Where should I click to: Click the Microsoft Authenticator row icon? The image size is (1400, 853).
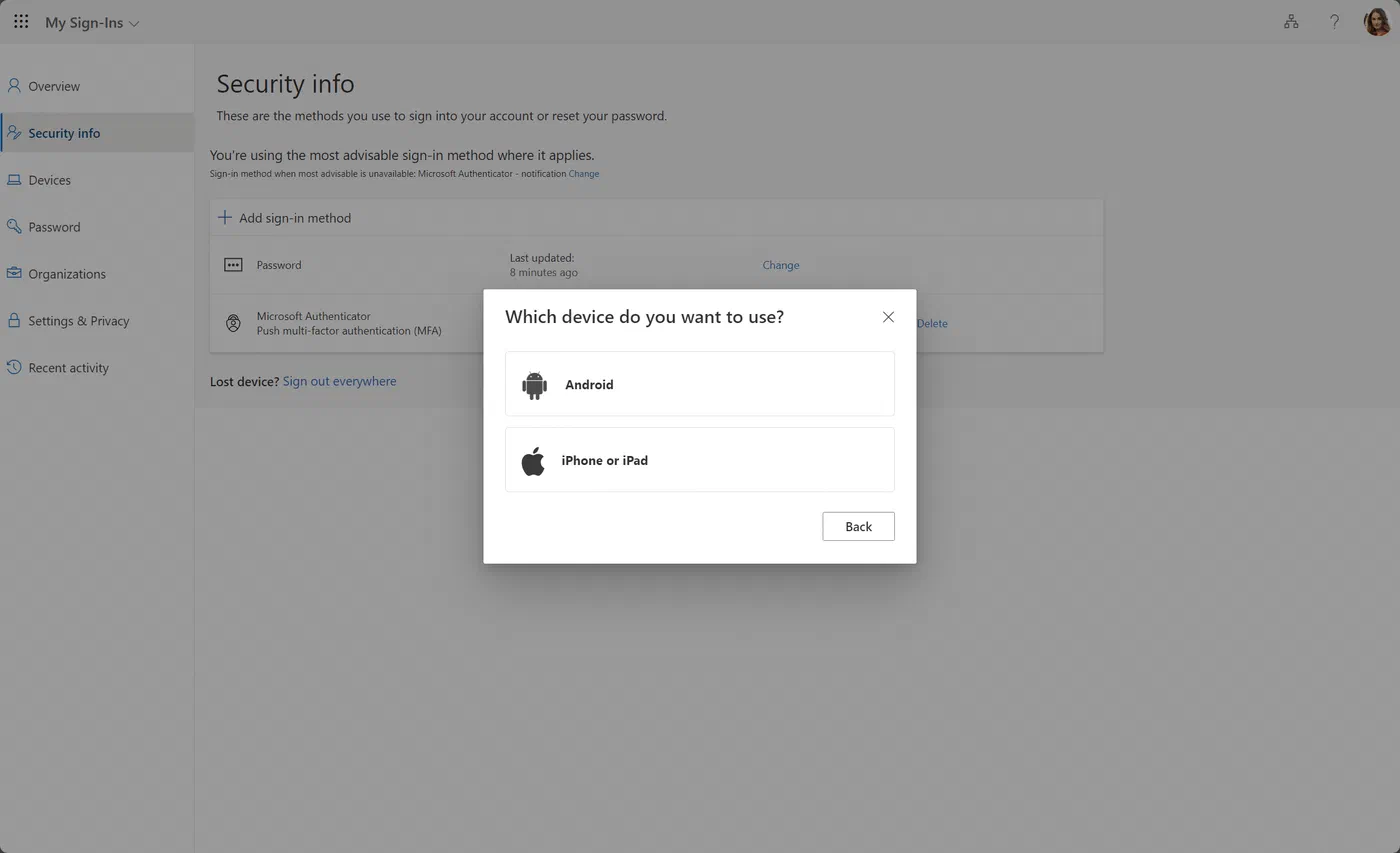[233, 323]
